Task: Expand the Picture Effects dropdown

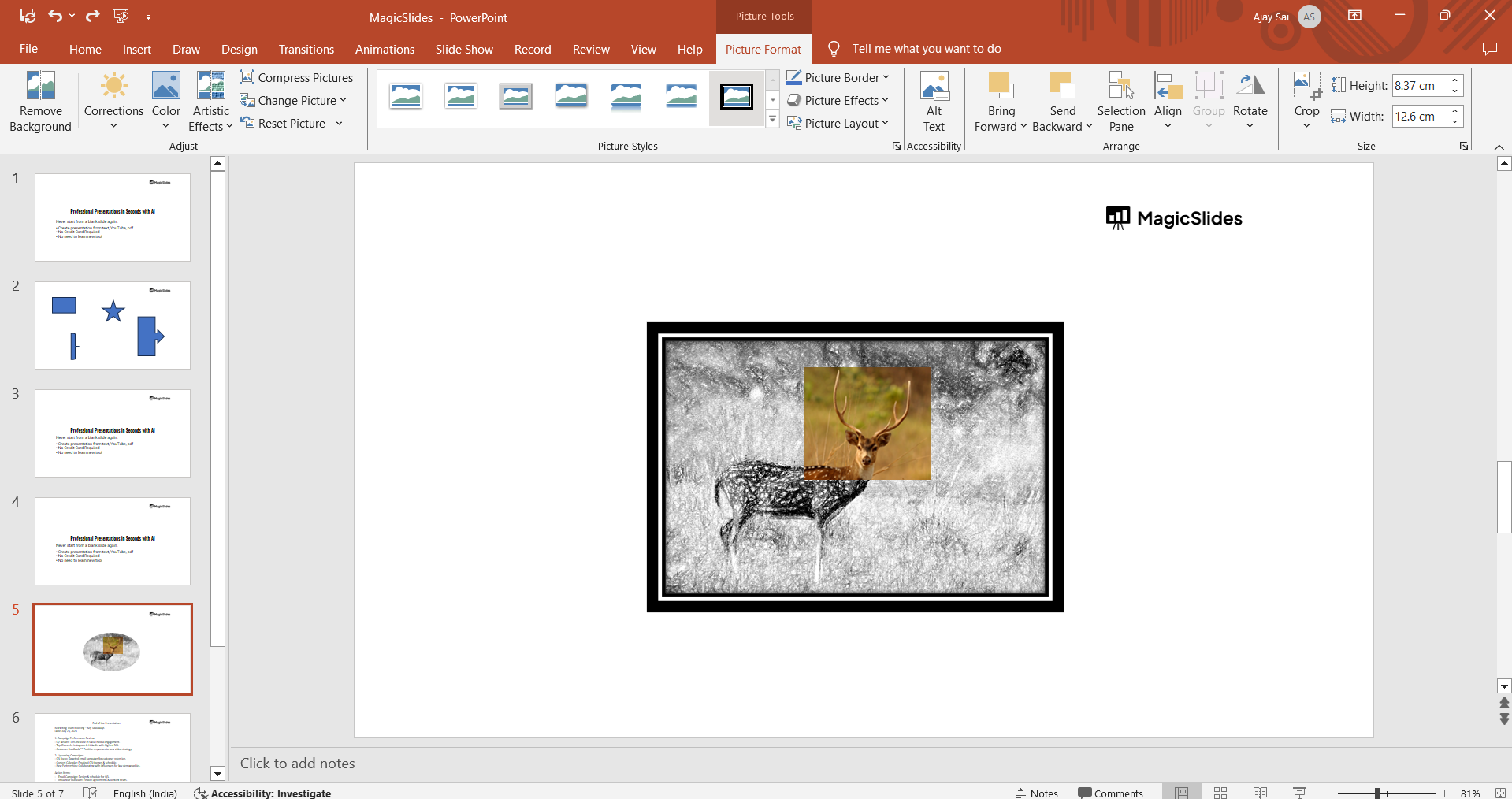Action: point(885,100)
